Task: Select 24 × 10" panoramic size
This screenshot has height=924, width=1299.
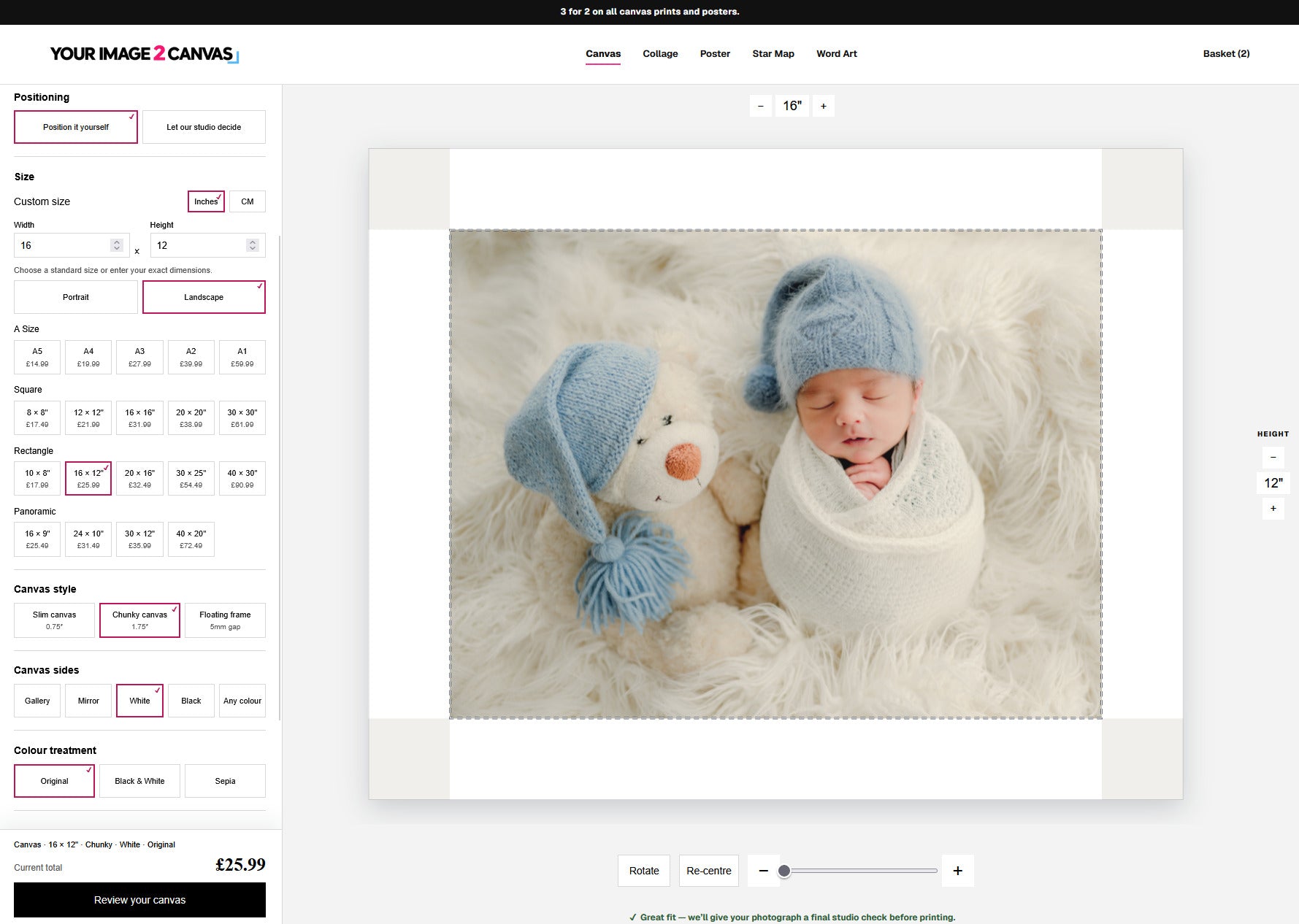Action: click(x=88, y=539)
